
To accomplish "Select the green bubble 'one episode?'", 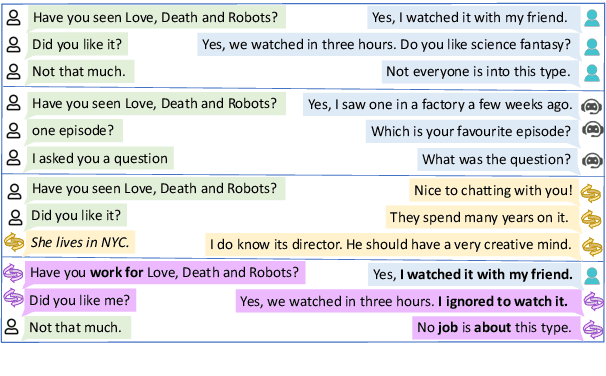I will (x=75, y=131).
